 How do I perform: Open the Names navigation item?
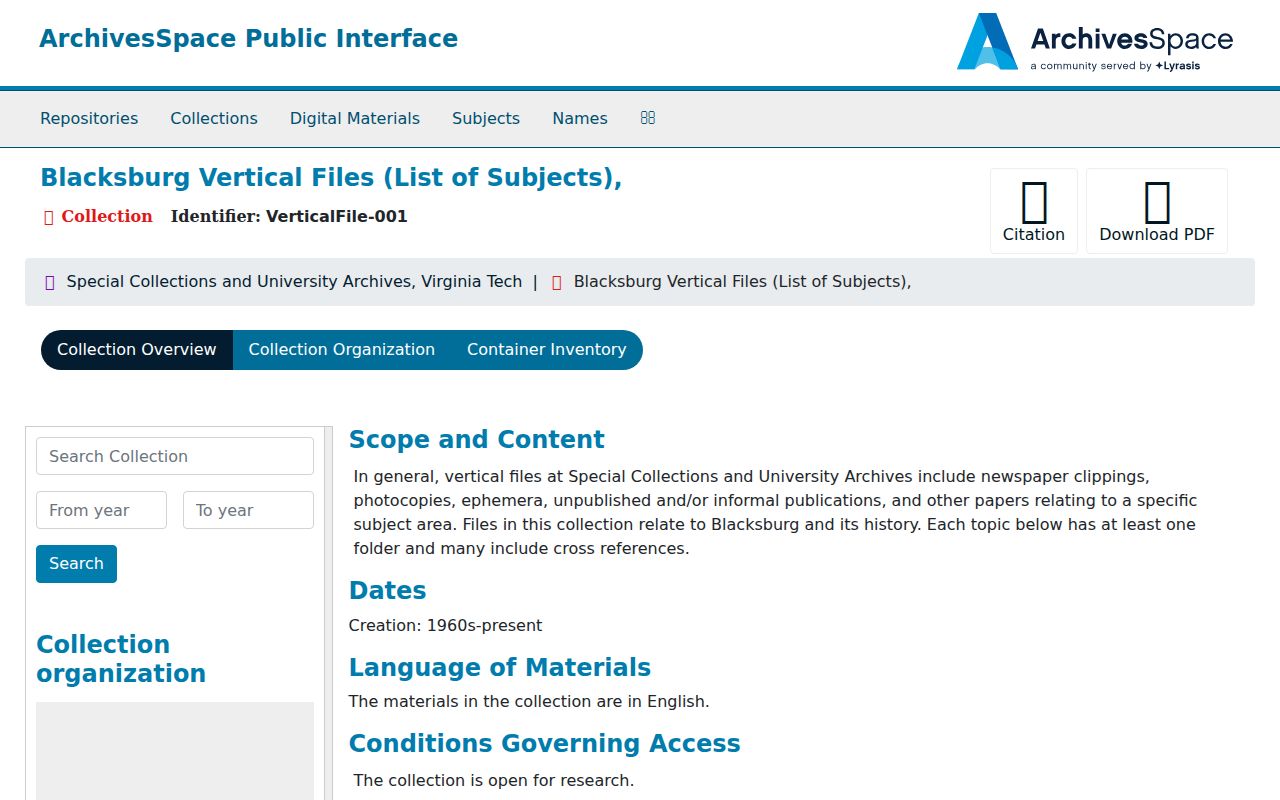(580, 118)
